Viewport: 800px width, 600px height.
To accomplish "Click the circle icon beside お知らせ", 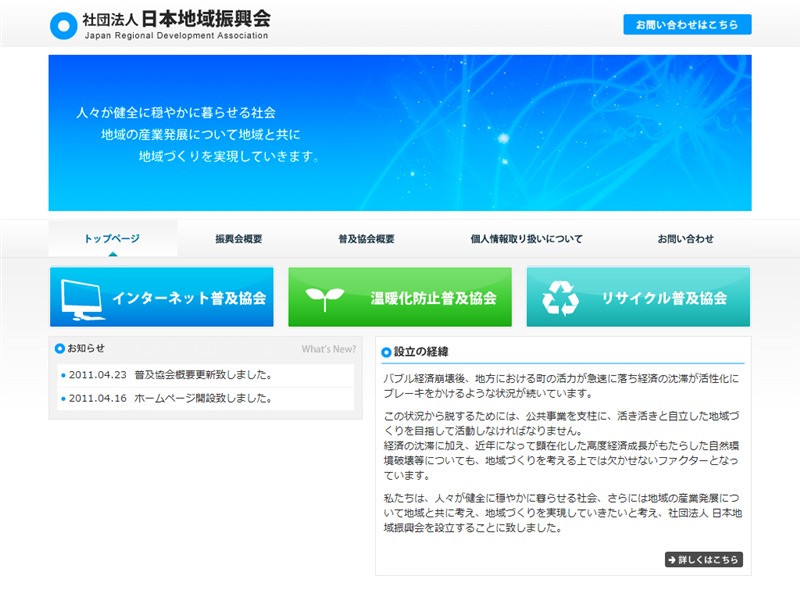I will pos(60,348).
